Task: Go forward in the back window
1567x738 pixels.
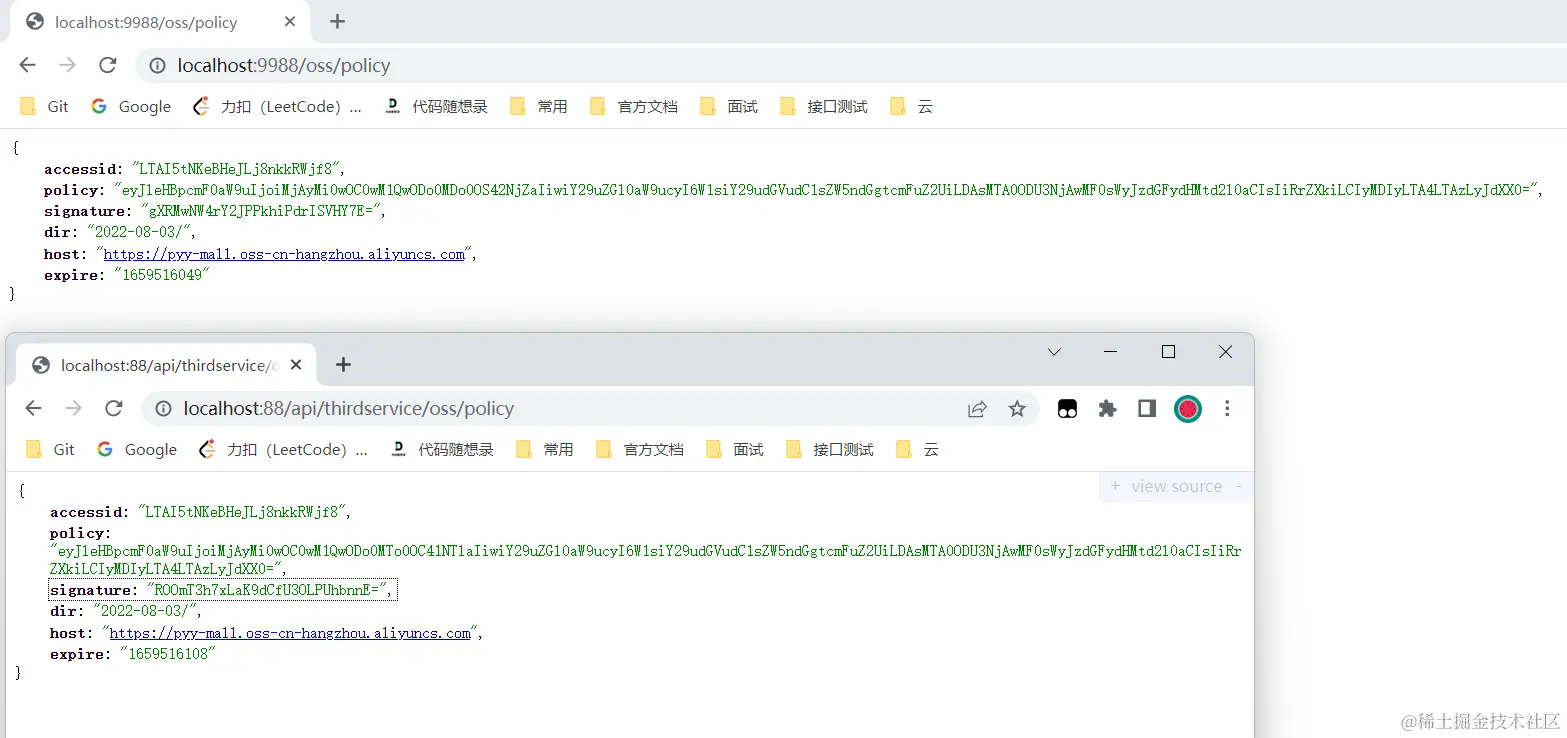Action: point(67,65)
